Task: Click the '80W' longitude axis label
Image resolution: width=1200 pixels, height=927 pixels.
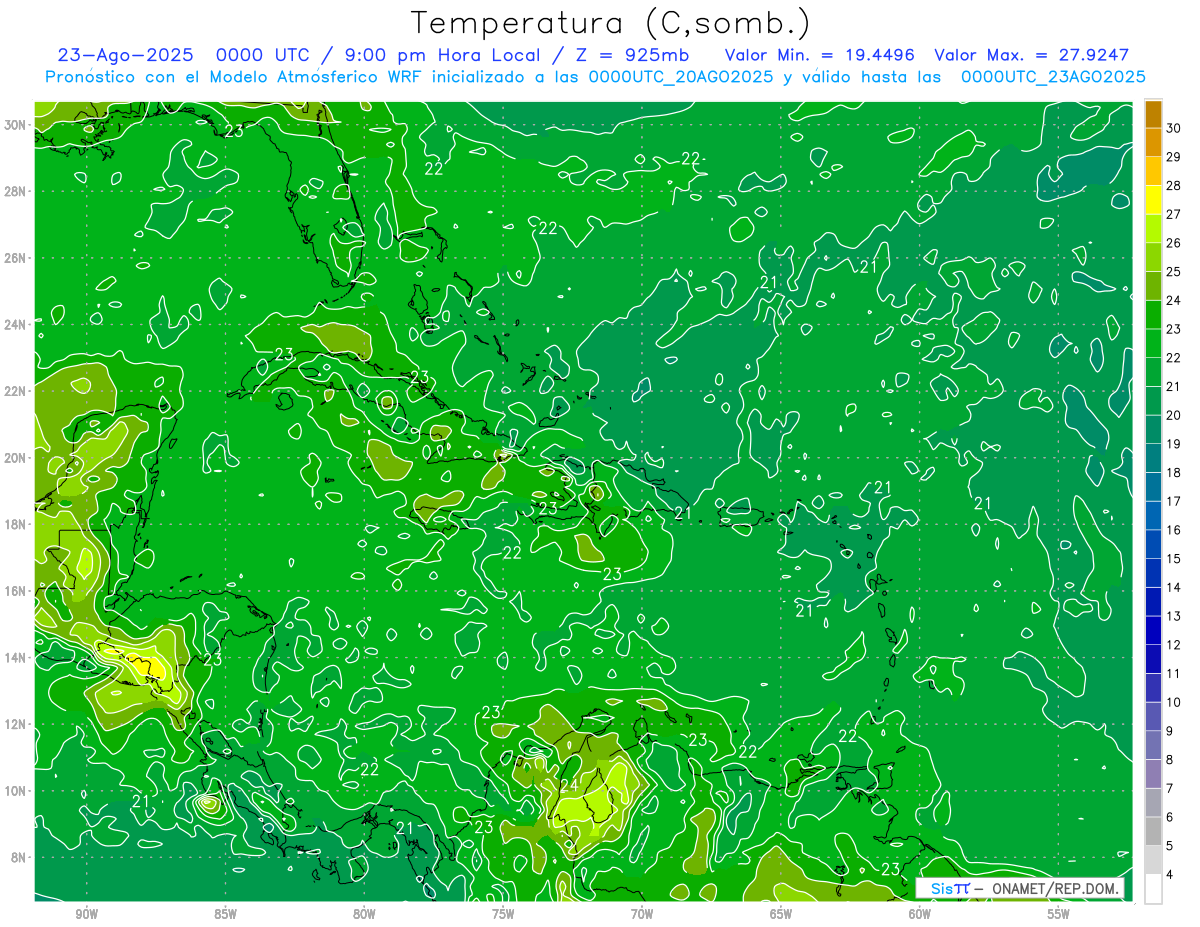Action: pos(364,914)
